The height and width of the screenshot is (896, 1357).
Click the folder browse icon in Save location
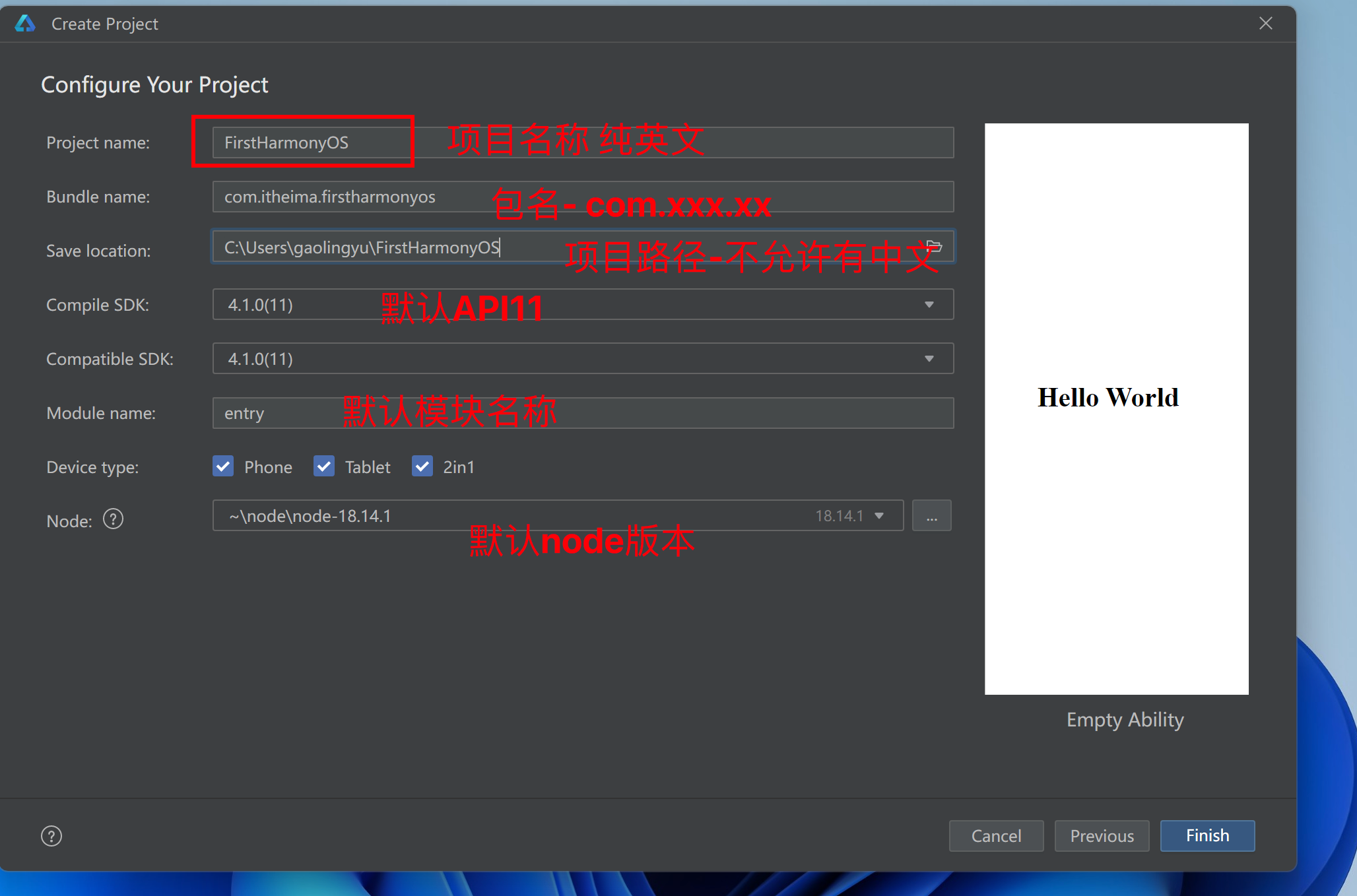[934, 247]
